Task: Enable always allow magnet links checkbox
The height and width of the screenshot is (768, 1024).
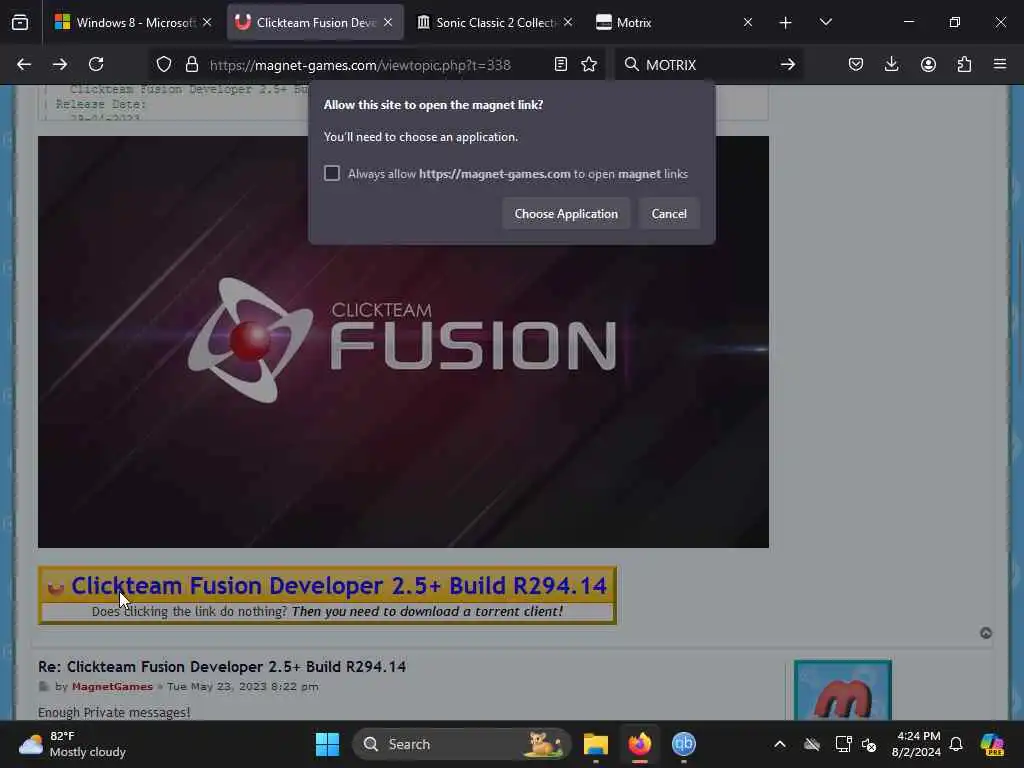Action: pos(332,173)
